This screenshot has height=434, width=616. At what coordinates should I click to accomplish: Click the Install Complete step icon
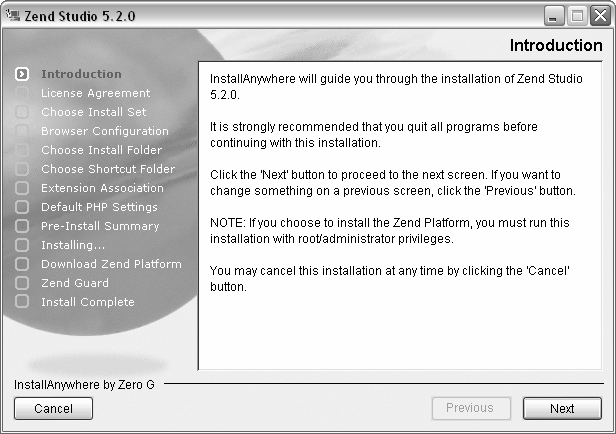coord(22,302)
